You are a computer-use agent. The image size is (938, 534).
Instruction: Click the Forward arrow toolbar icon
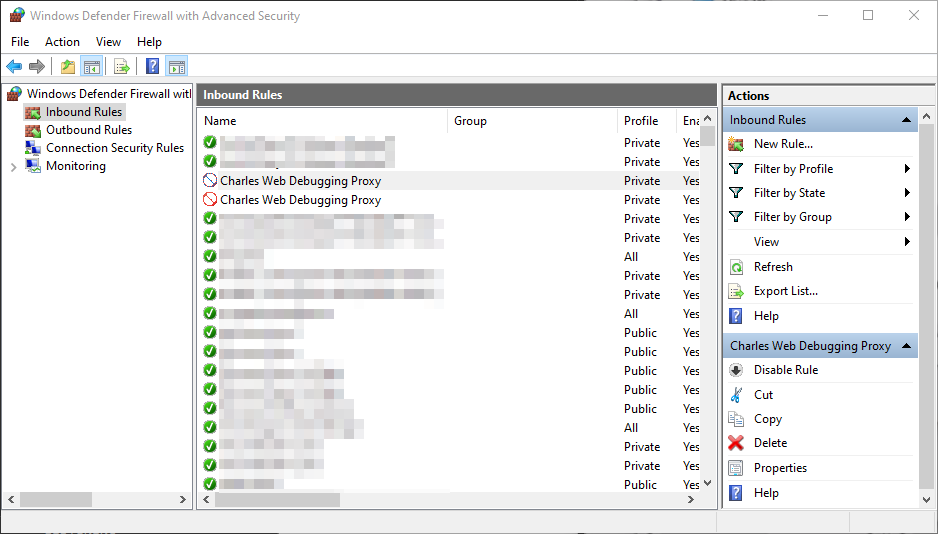[x=37, y=66]
